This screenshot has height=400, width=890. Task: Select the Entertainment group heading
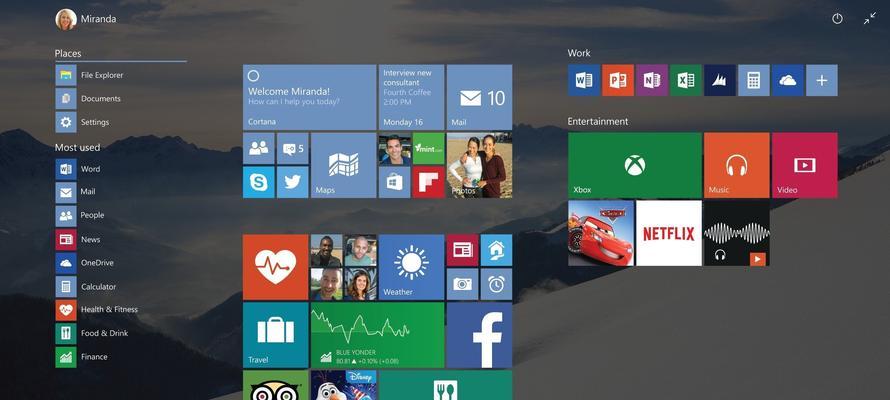(598, 121)
